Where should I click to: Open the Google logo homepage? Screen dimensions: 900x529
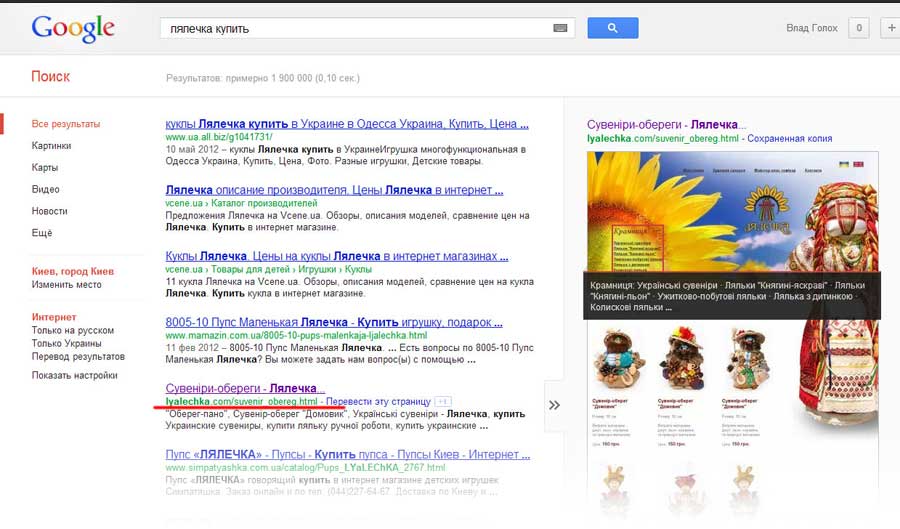(73, 28)
